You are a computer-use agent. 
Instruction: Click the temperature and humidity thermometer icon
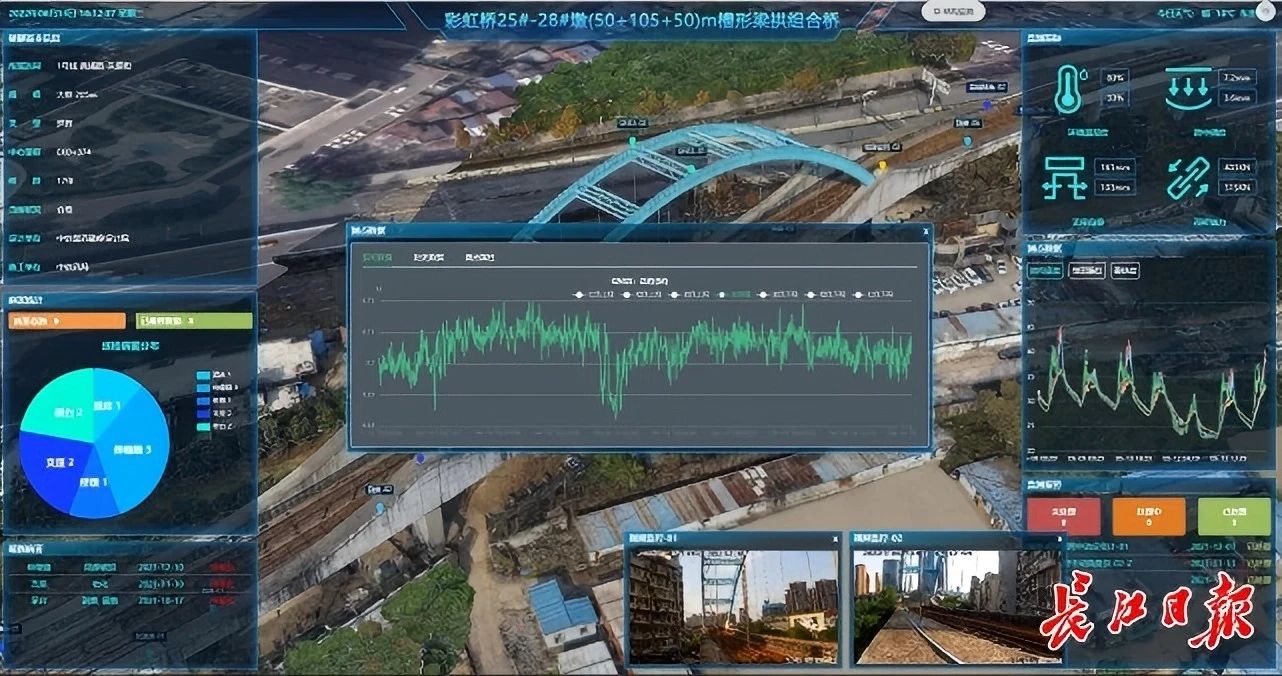click(x=1070, y=90)
